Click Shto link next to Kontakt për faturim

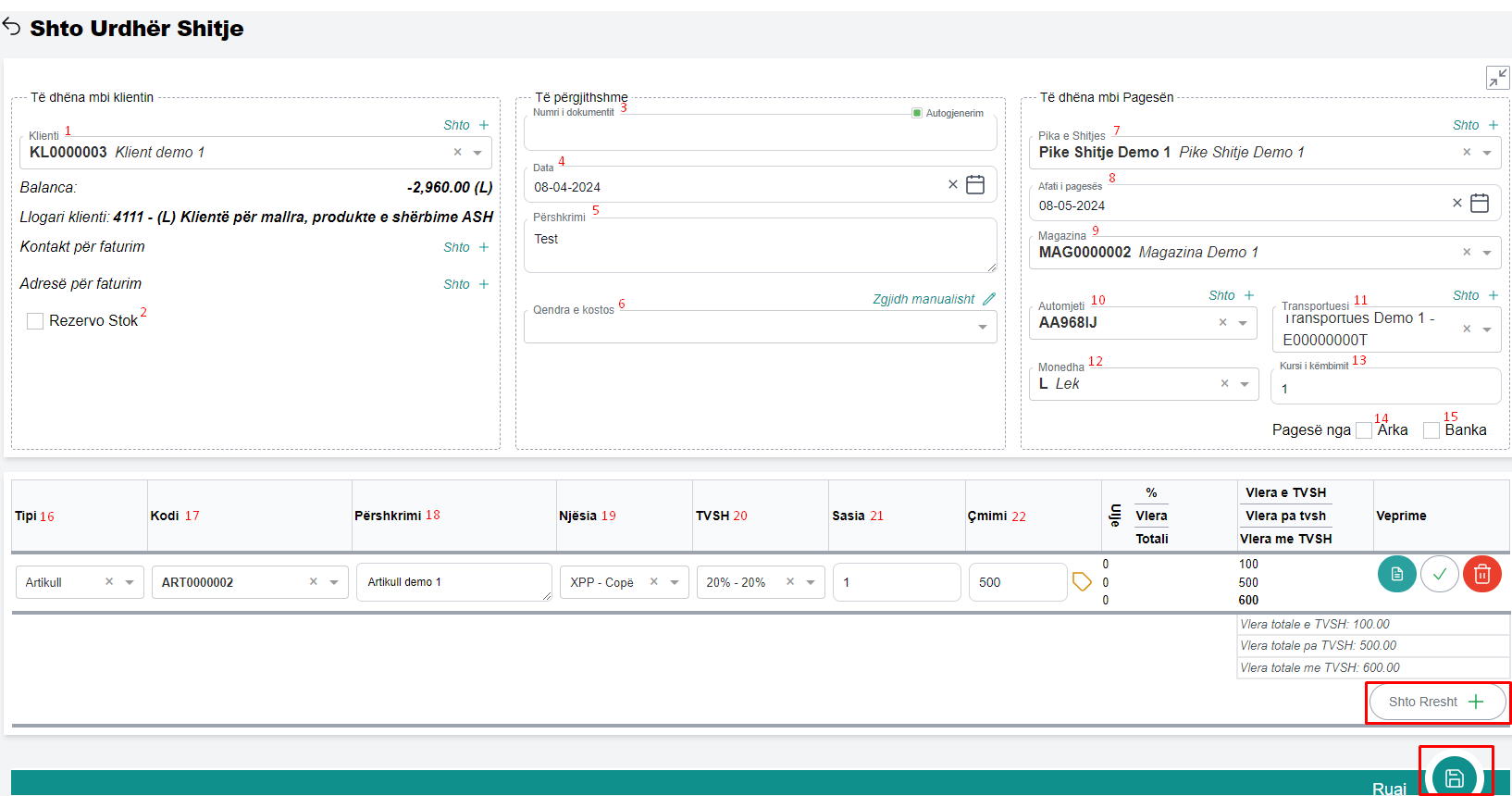(465, 247)
